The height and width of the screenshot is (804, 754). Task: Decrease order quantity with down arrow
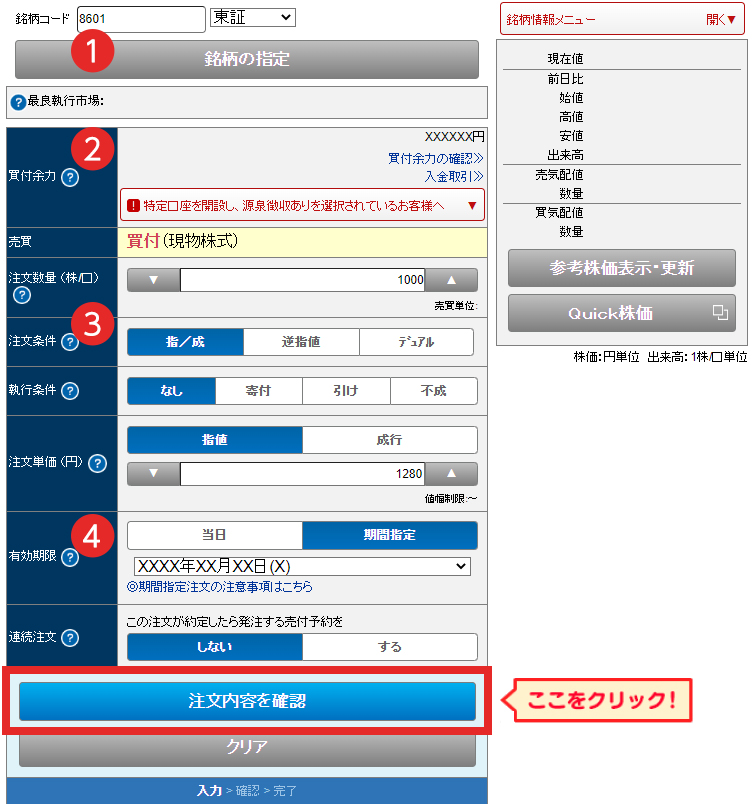coord(153,280)
